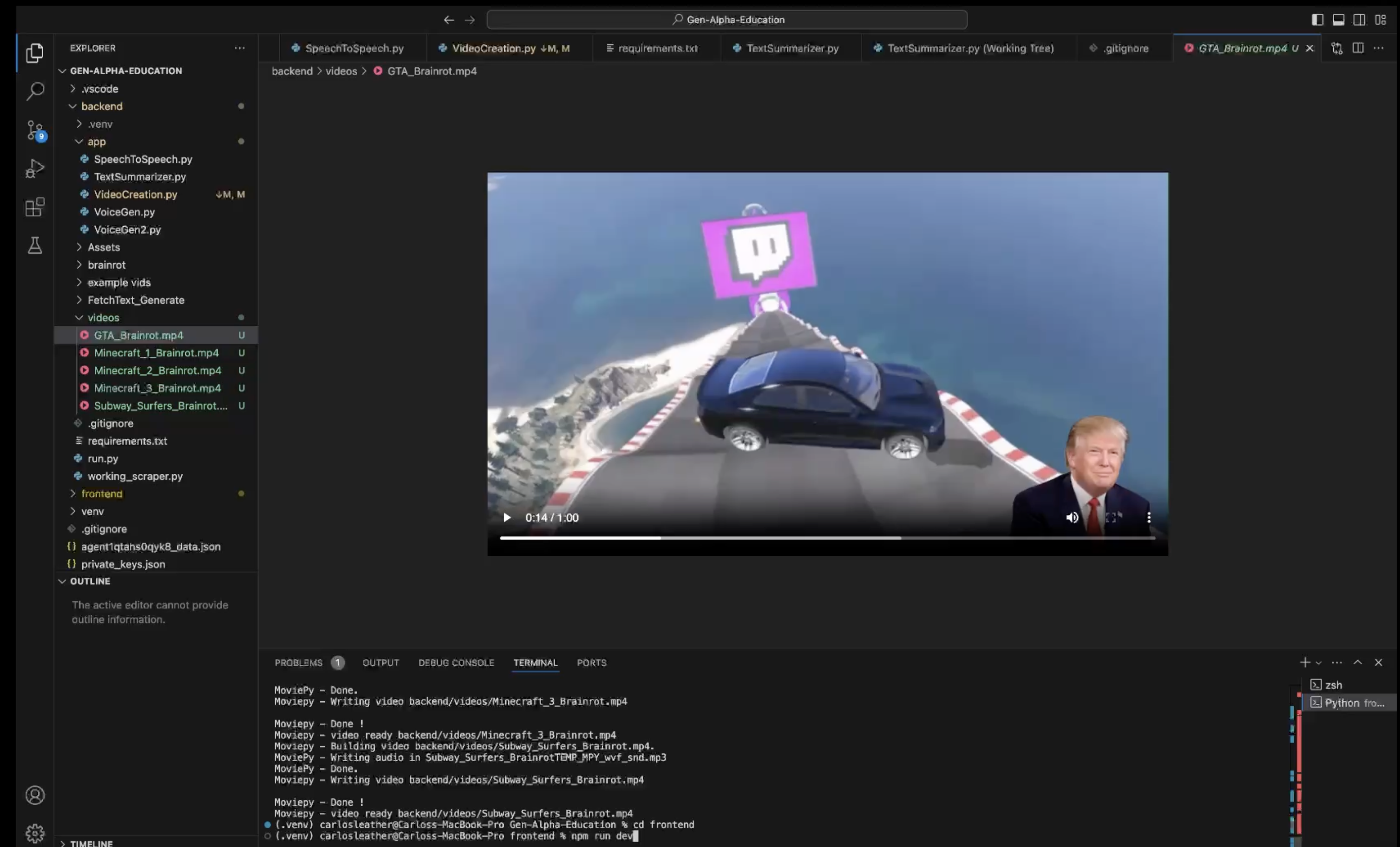
Task: Open the new terminal launch profile dropdown
Action: [1319, 663]
